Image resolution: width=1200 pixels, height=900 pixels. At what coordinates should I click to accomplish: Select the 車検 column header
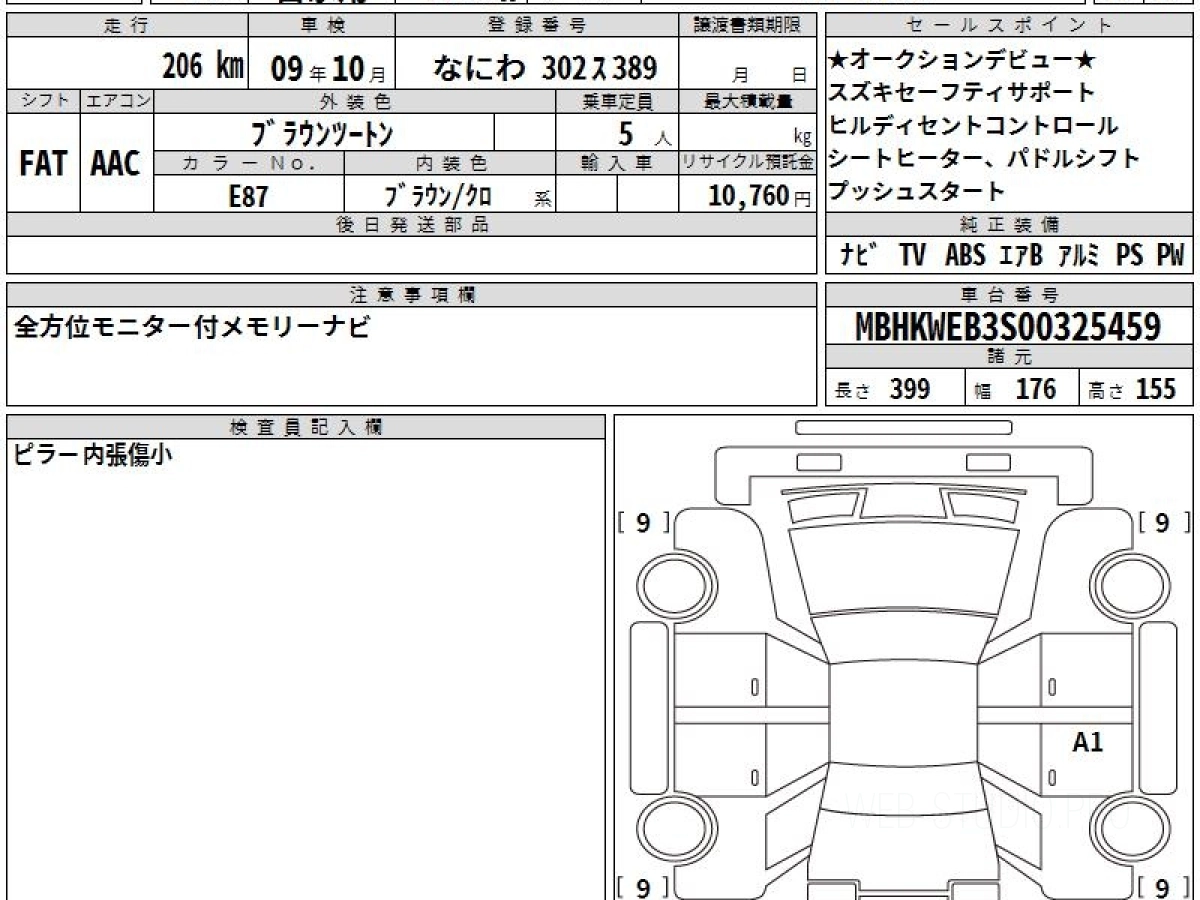321,26
